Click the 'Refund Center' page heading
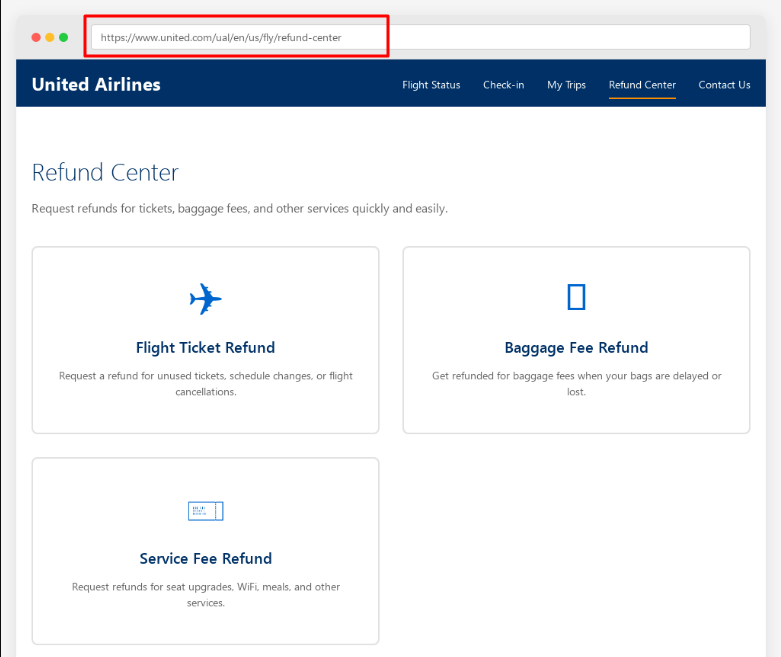Image resolution: width=781 pixels, height=657 pixels. 105,172
